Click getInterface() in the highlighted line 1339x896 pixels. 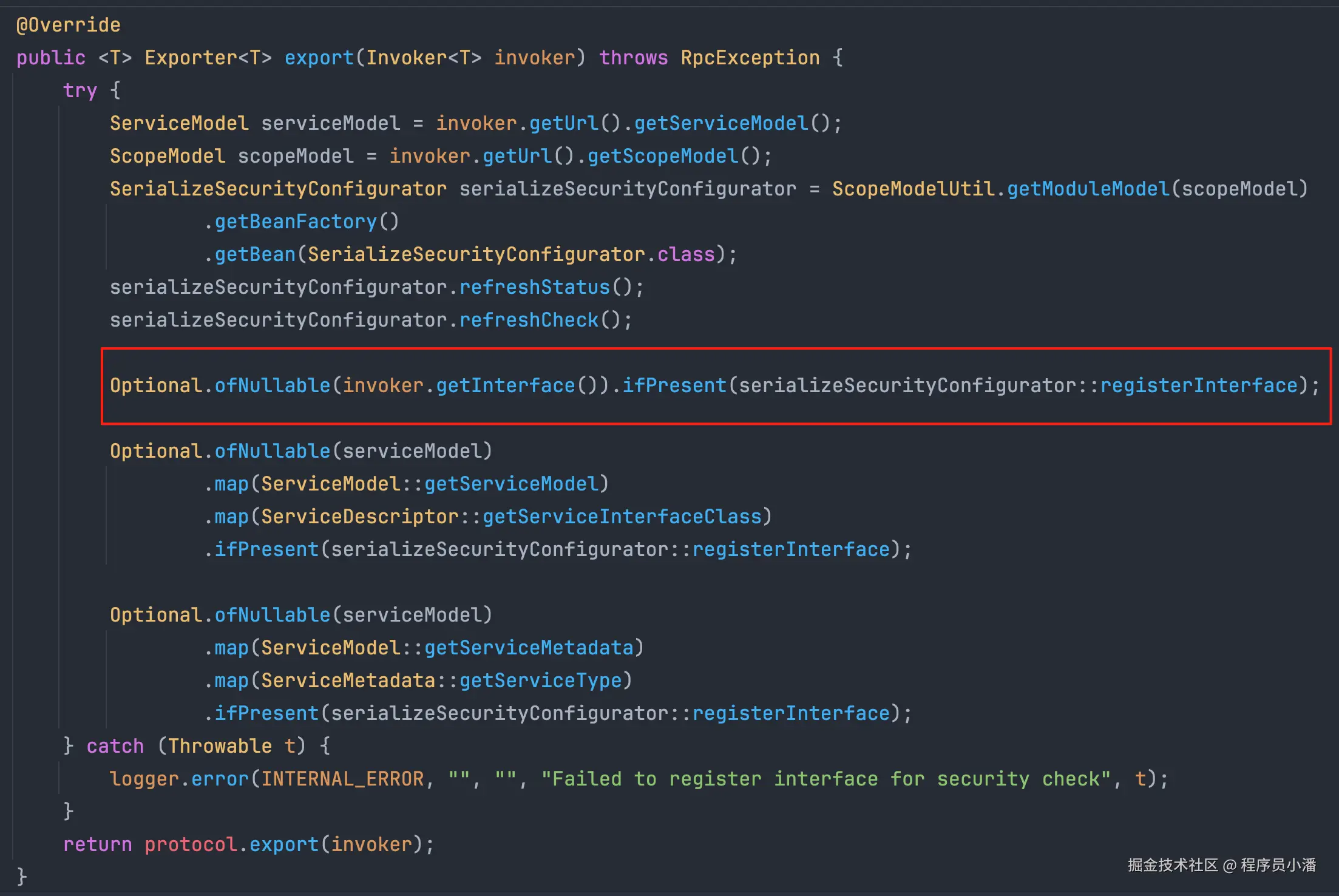517,385
